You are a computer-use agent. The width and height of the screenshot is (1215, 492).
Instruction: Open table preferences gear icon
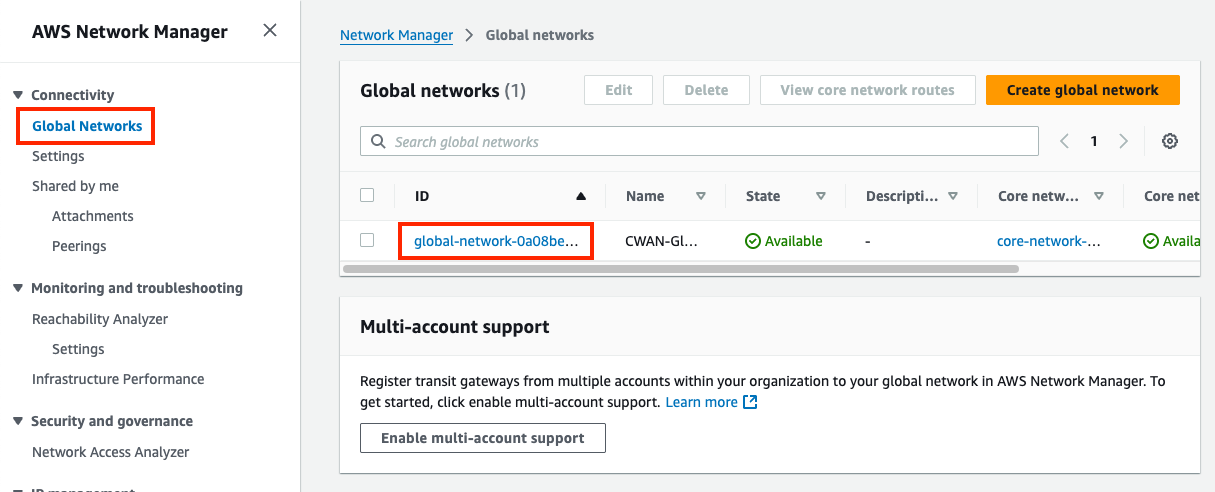pyautogui.click(x=1169, y=142)
